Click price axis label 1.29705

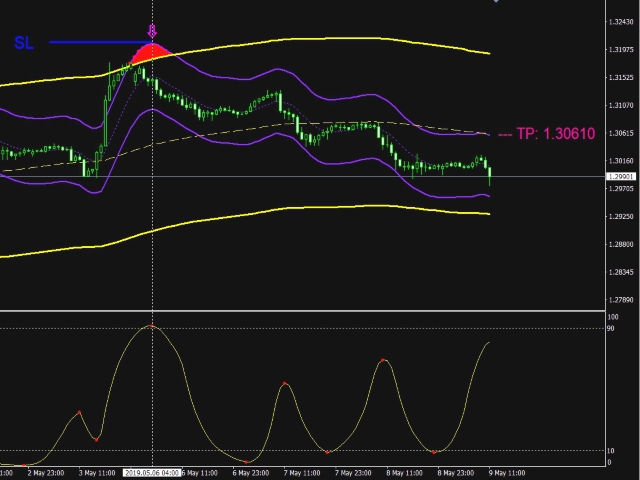point(621,189)
